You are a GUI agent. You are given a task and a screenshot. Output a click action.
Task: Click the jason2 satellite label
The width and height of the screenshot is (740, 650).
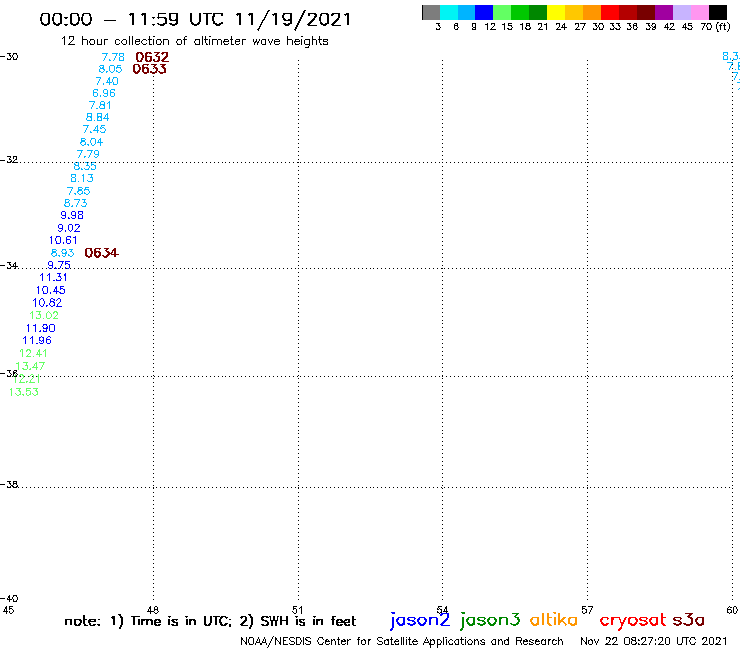pos(420,621)
